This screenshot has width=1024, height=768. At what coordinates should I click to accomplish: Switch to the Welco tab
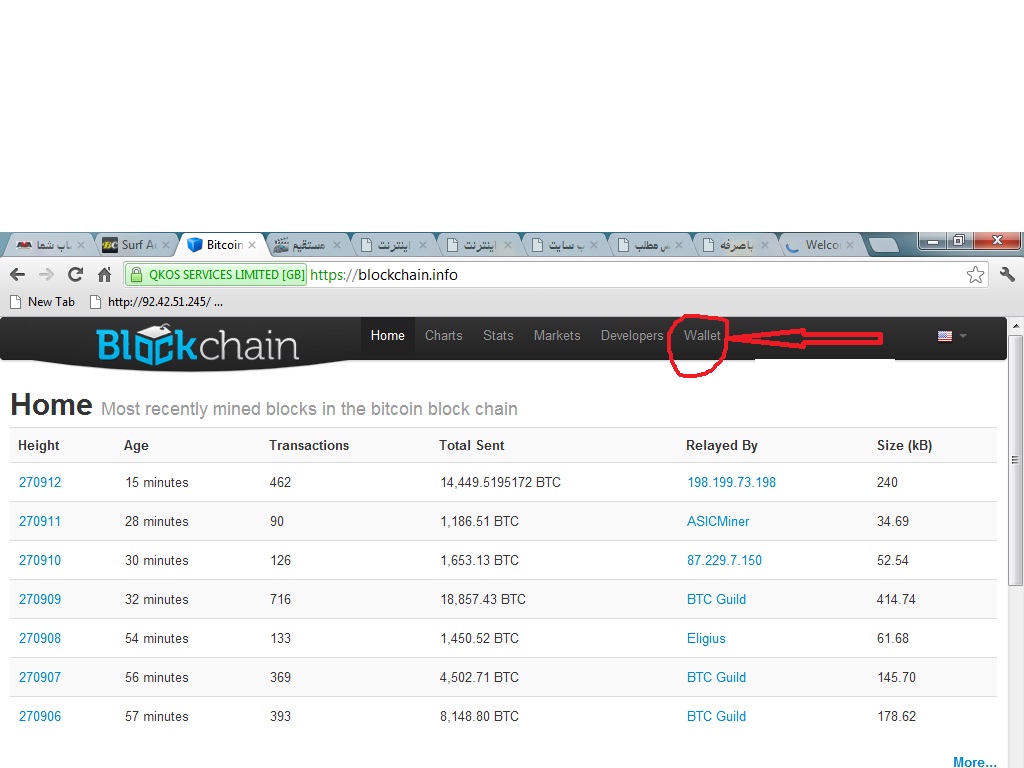point(821,245)
